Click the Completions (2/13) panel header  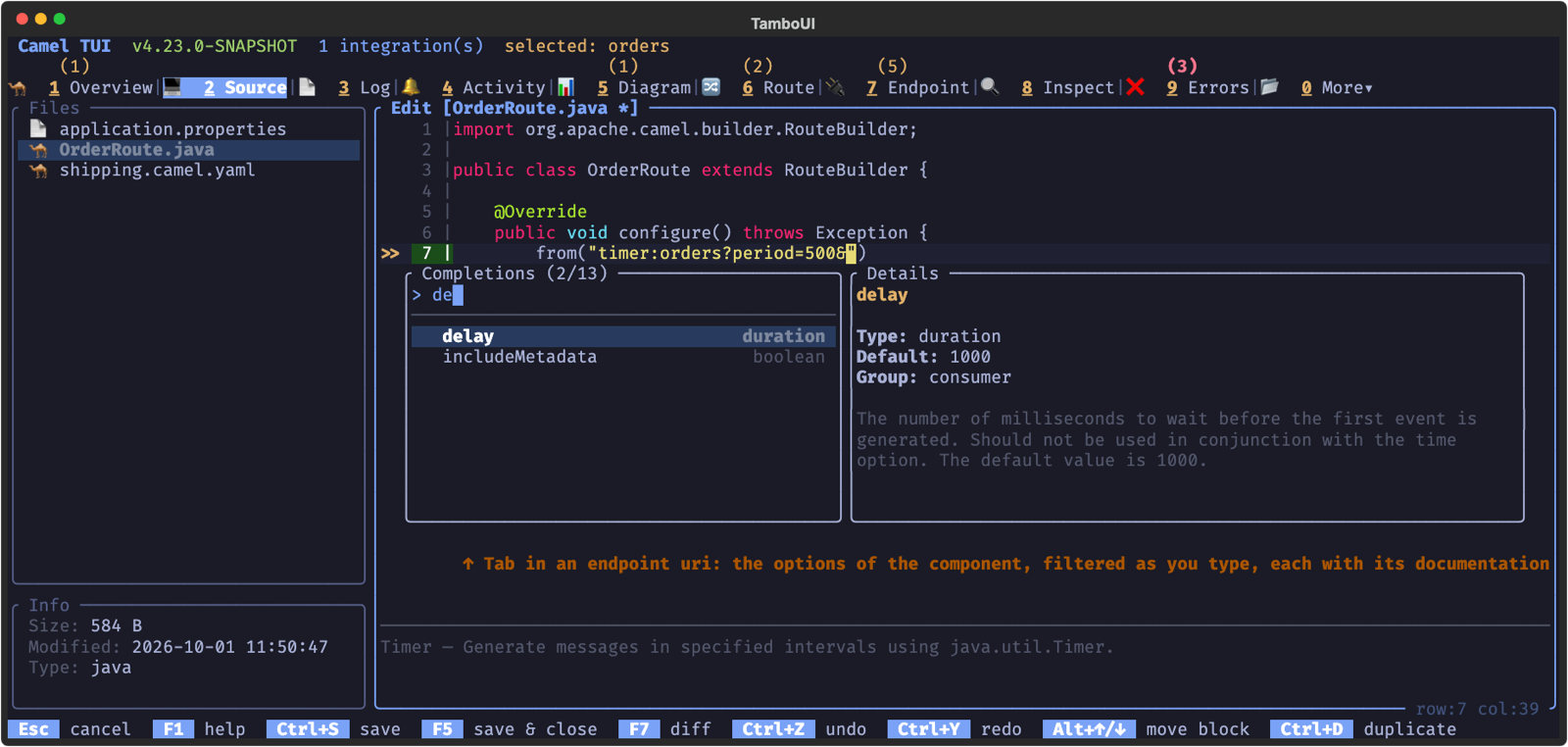[x=514, y=274]
